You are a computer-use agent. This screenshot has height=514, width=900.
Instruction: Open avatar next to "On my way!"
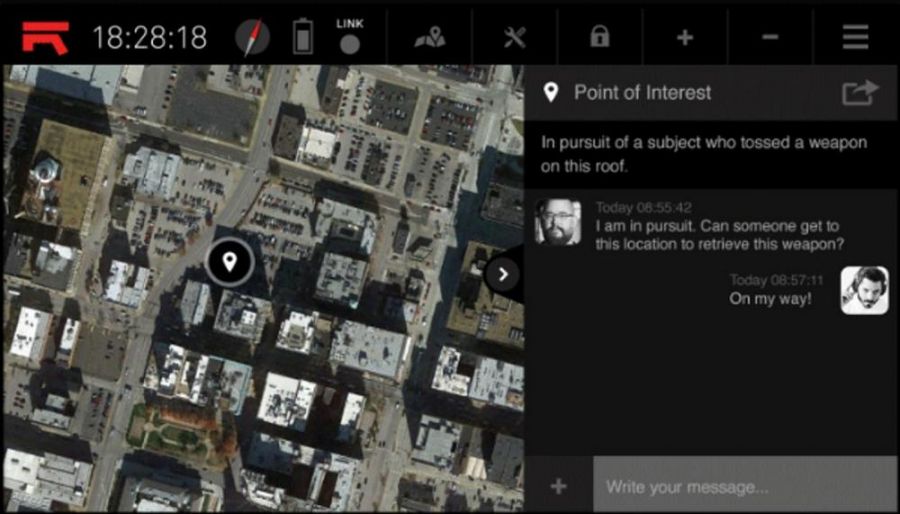click(x=864, y=290)
